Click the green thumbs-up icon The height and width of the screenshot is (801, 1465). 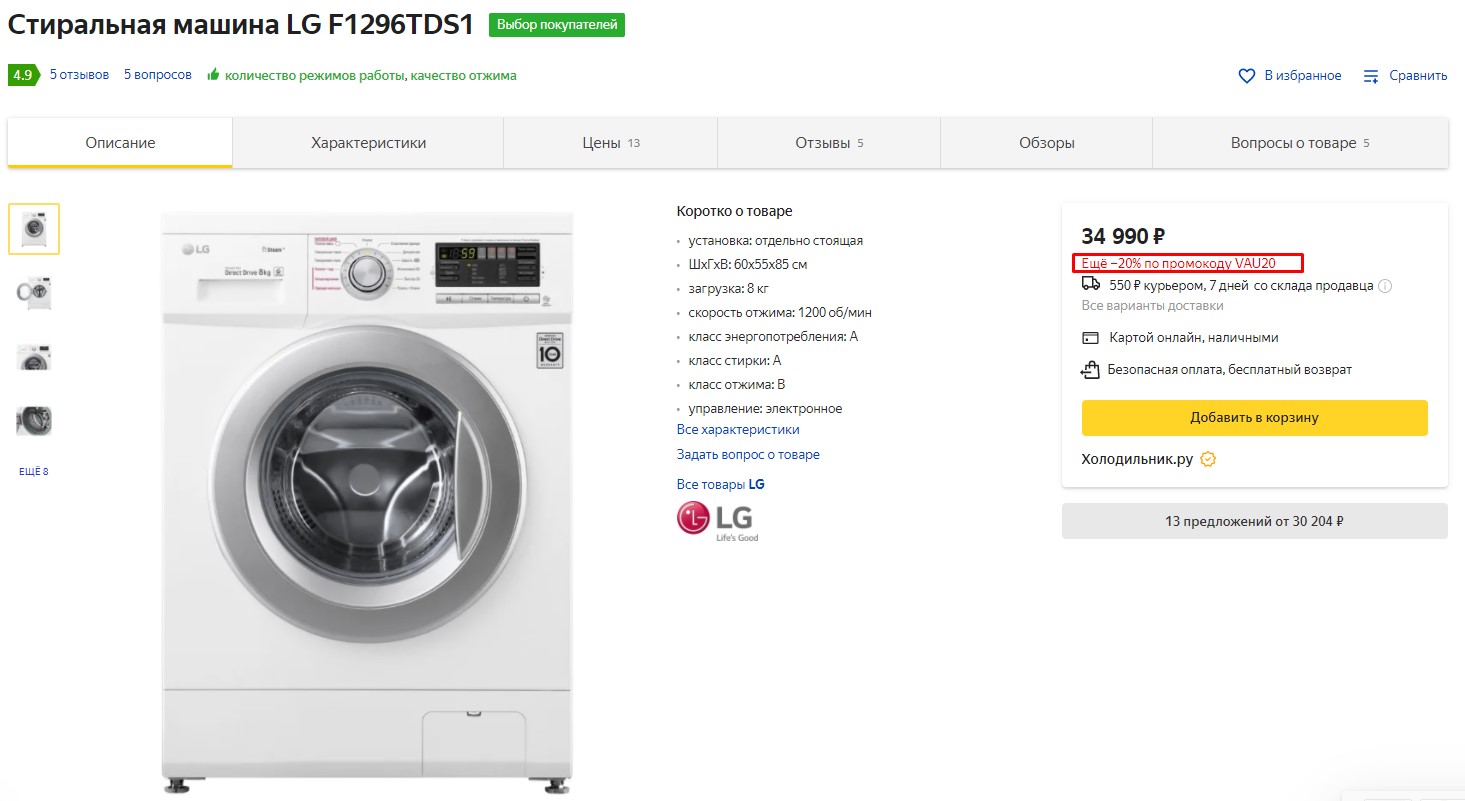pos(212,75)
